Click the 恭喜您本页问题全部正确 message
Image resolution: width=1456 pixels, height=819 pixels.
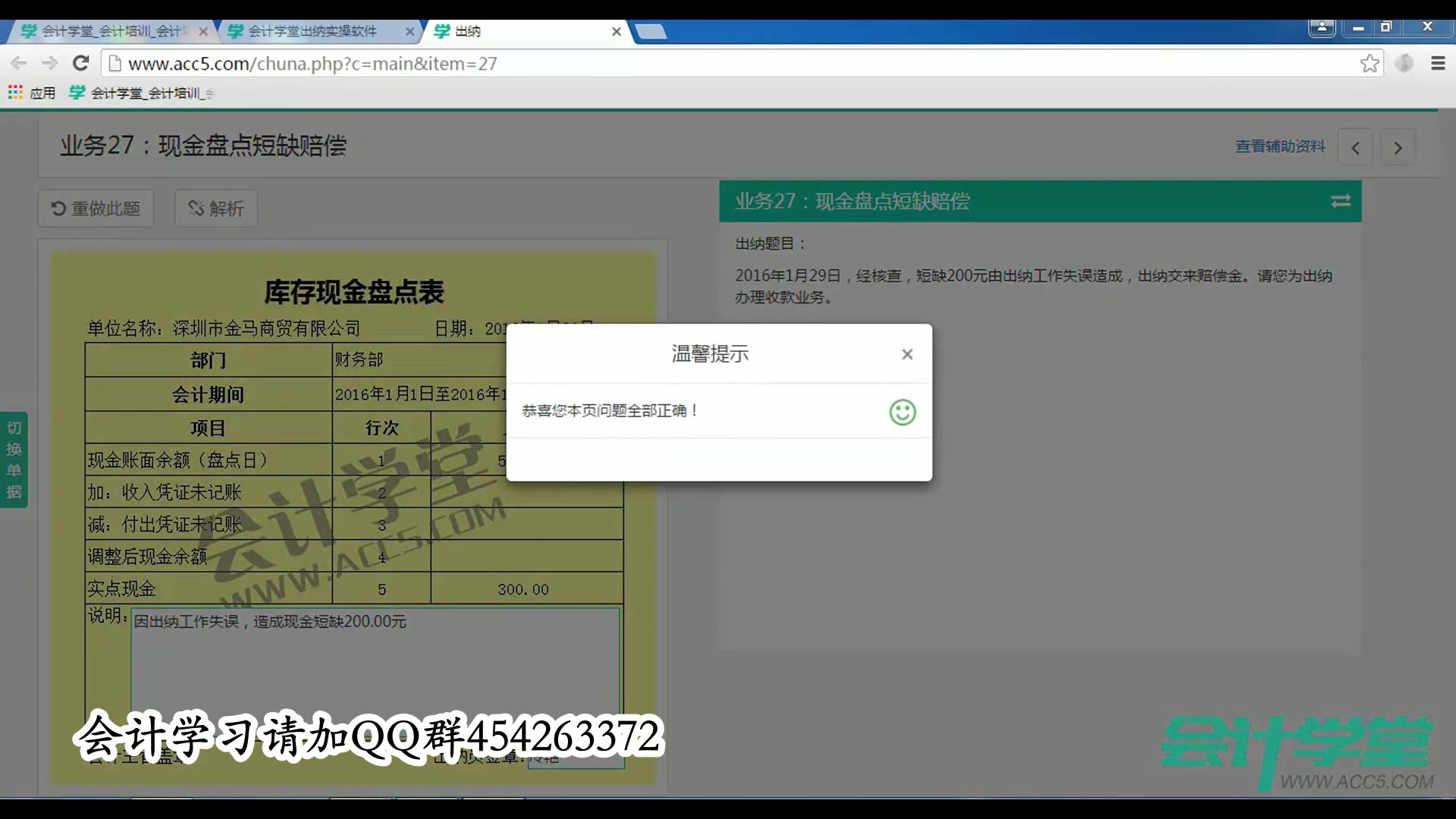tap(610, 410)
